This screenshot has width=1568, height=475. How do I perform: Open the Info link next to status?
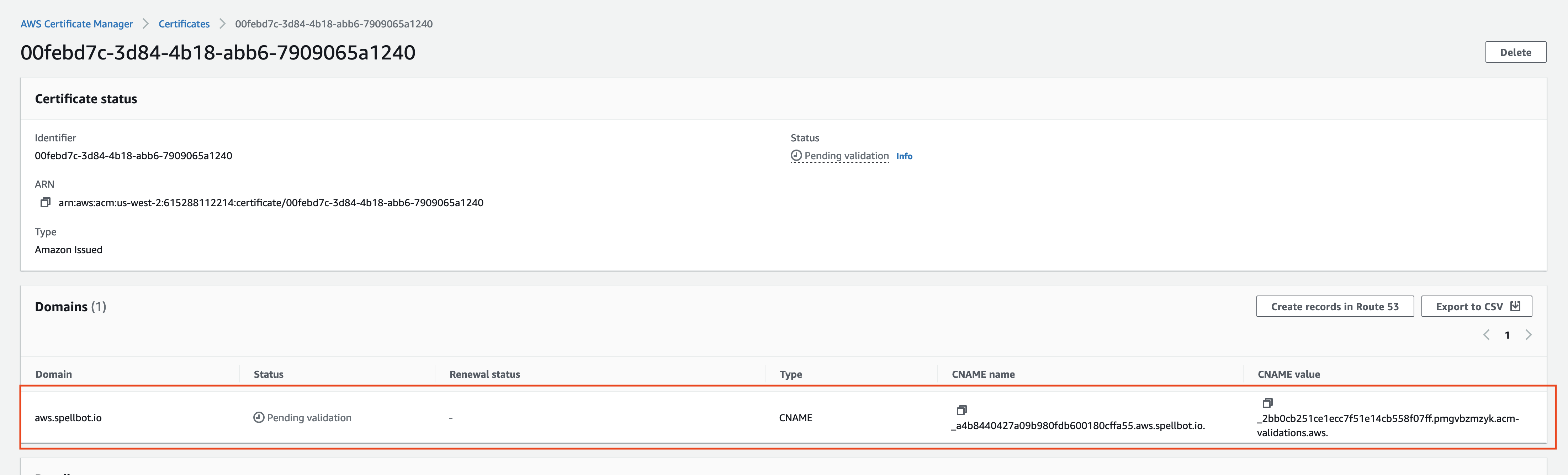(x=904, y=156)
